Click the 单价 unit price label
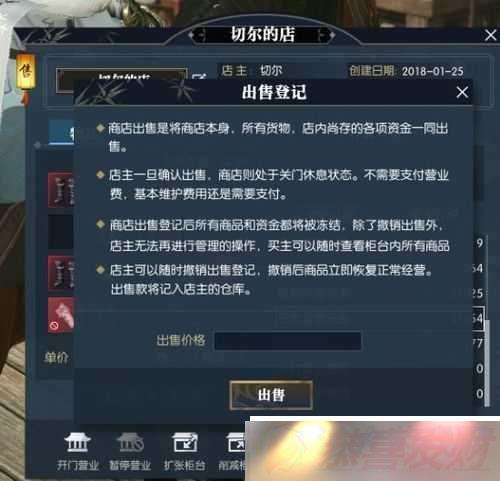This screenshot has height=481, width=500. point(56,357)
